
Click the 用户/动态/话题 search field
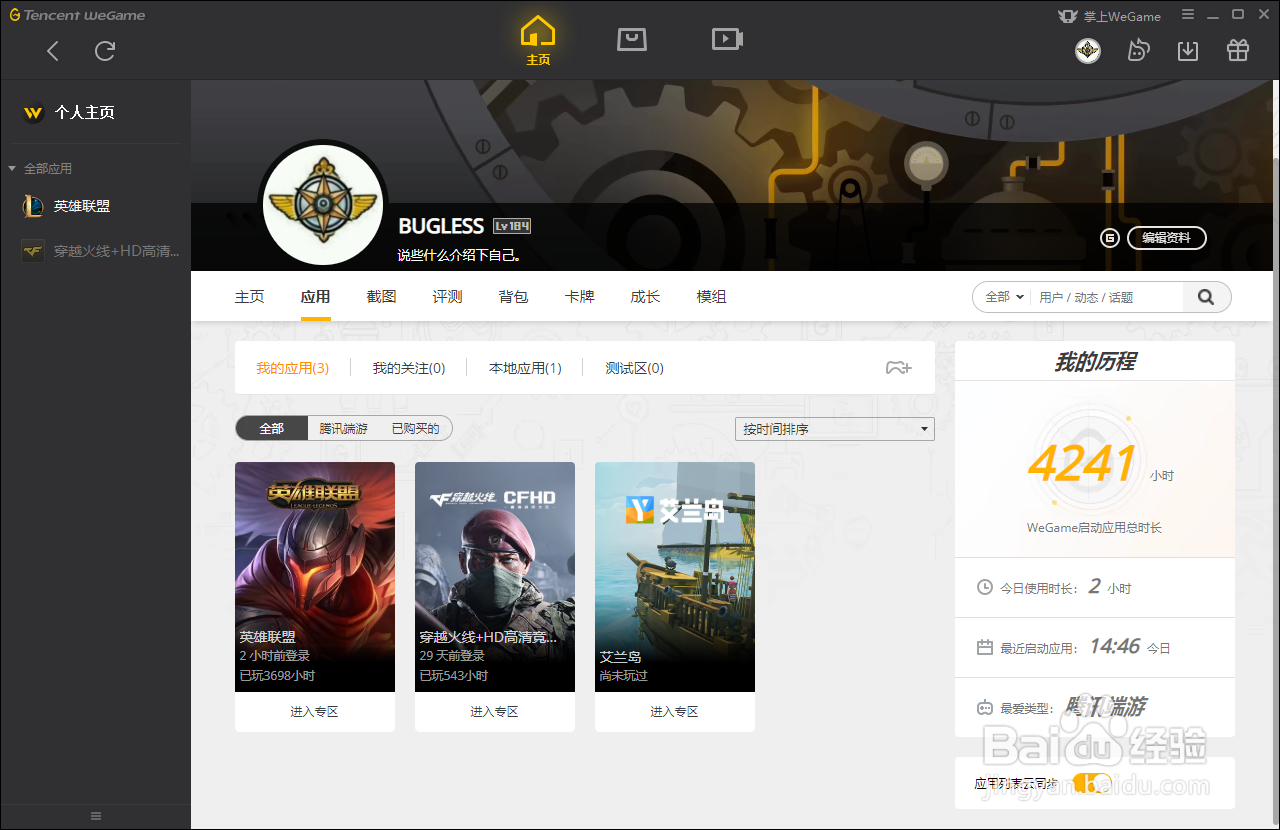[1108, 297]
